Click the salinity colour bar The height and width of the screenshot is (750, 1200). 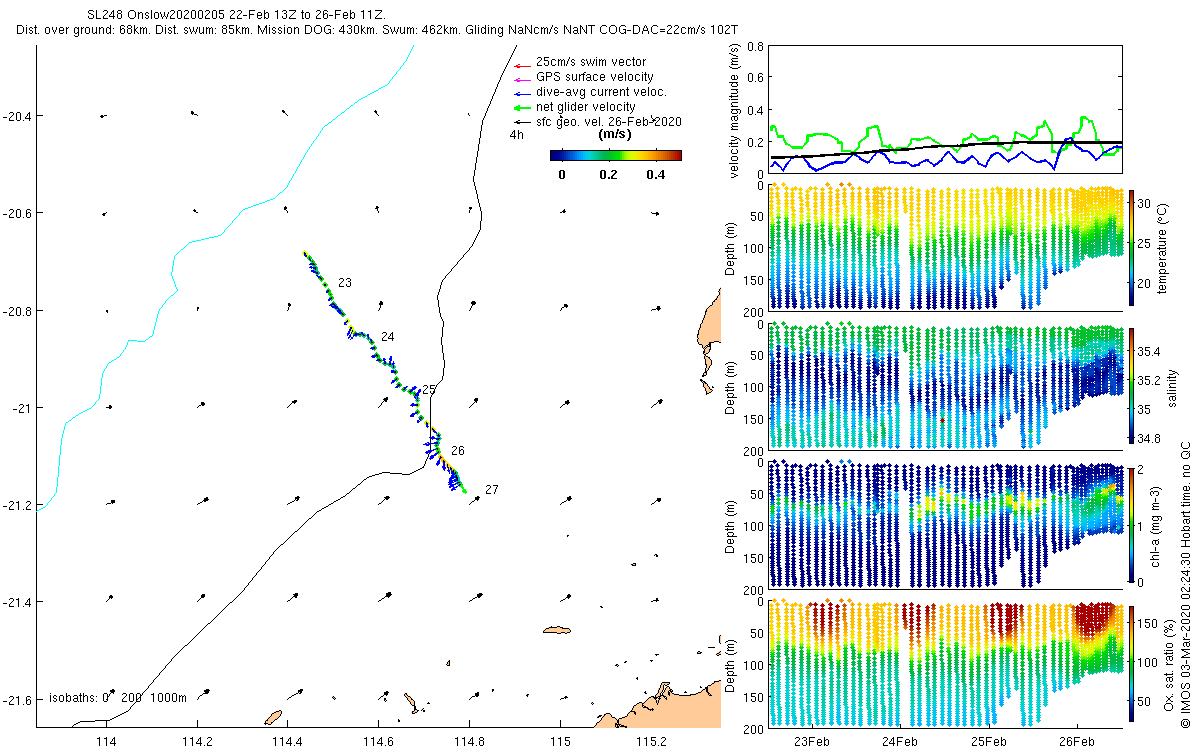point(1132,385)
